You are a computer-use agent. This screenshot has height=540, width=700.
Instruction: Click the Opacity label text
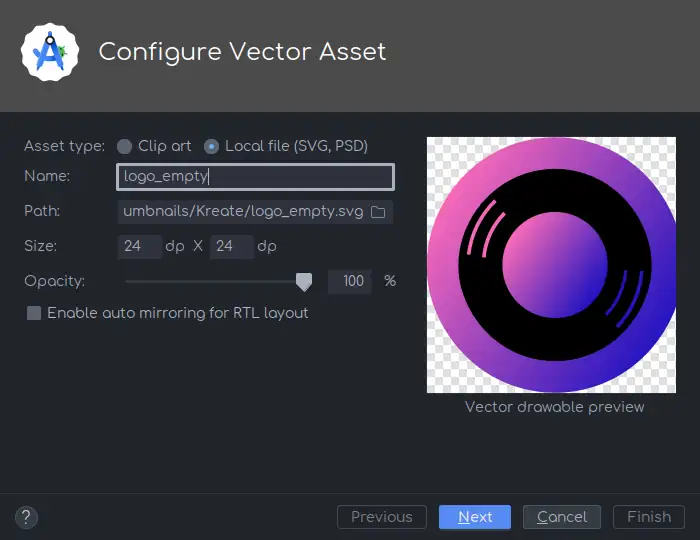tap(54, 281)
